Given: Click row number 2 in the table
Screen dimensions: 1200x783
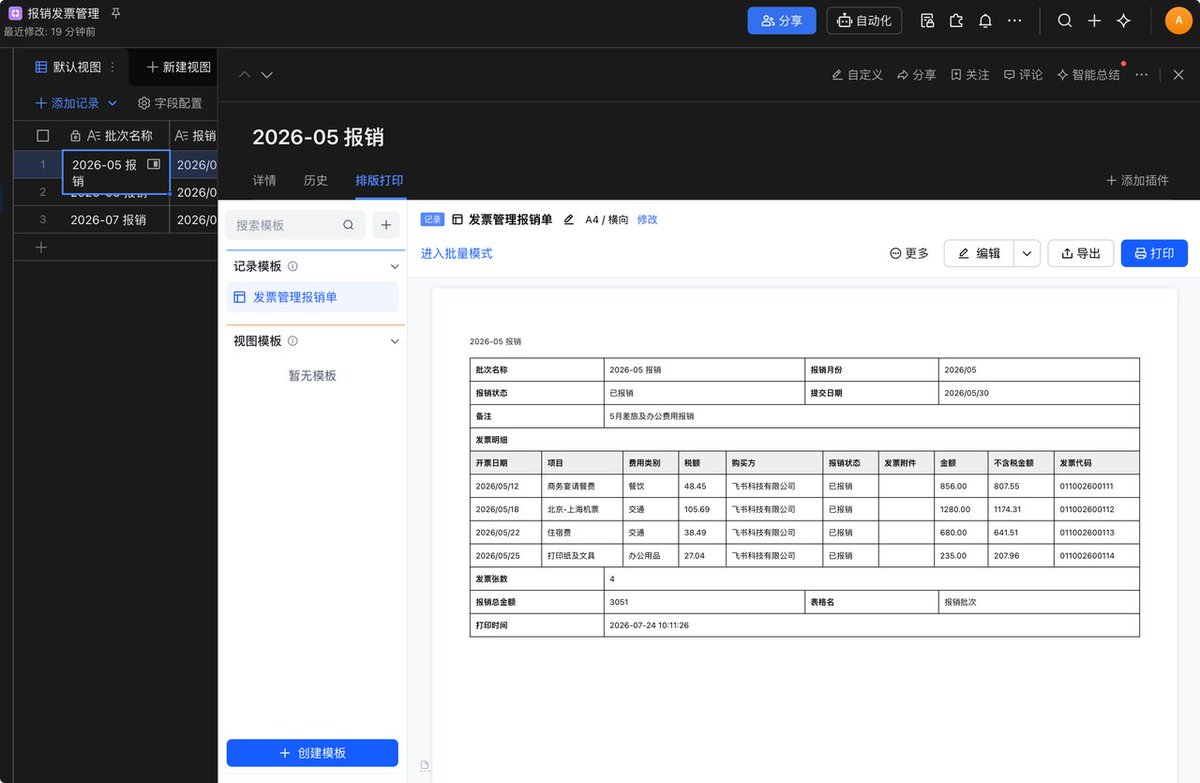Looking at the screenshot, I should point(43,192).
